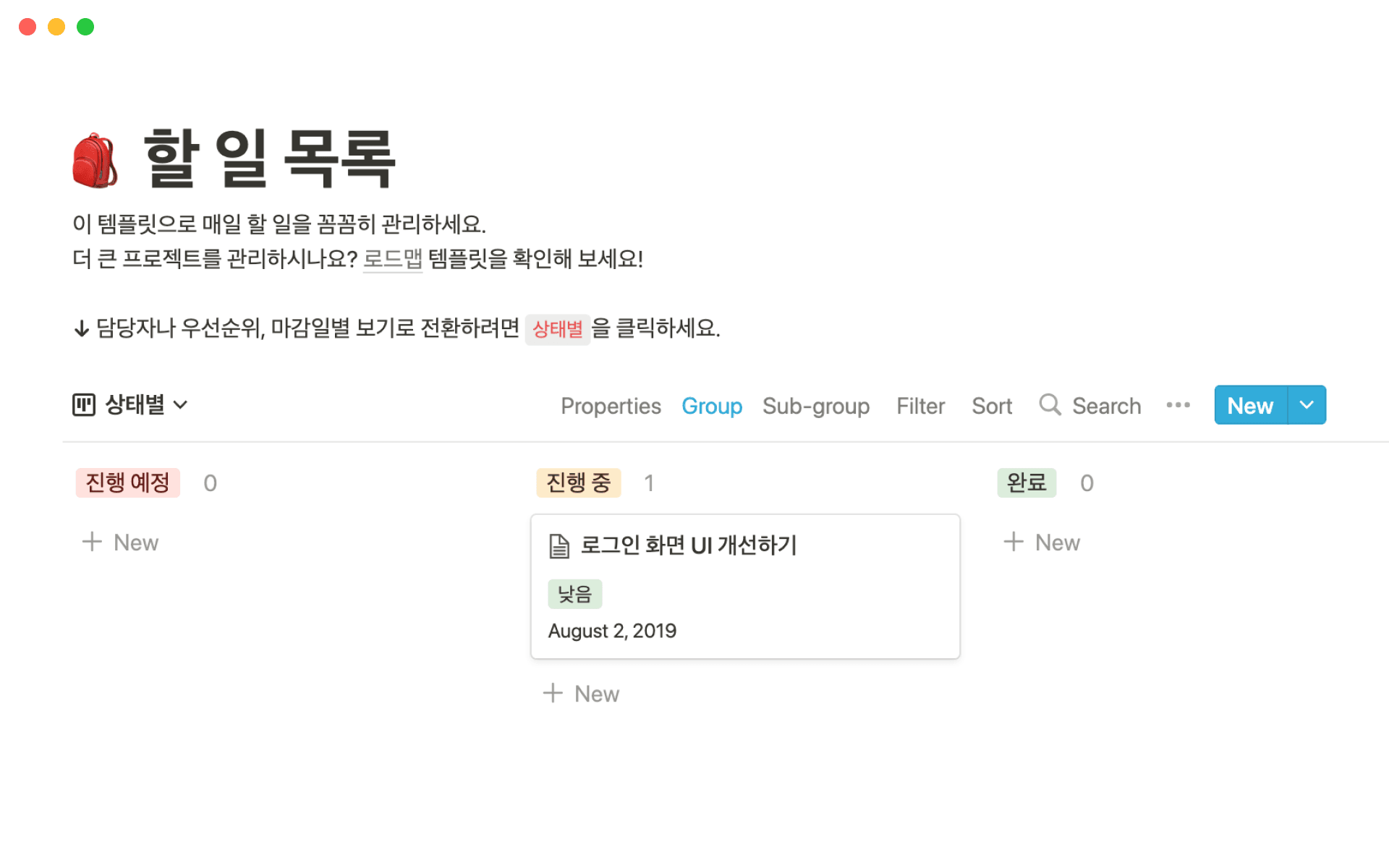Open the 로그인 화면 UI 개선하기 card
The image size is (1389, 868).
pyautogui.click(x=689, y=545)
